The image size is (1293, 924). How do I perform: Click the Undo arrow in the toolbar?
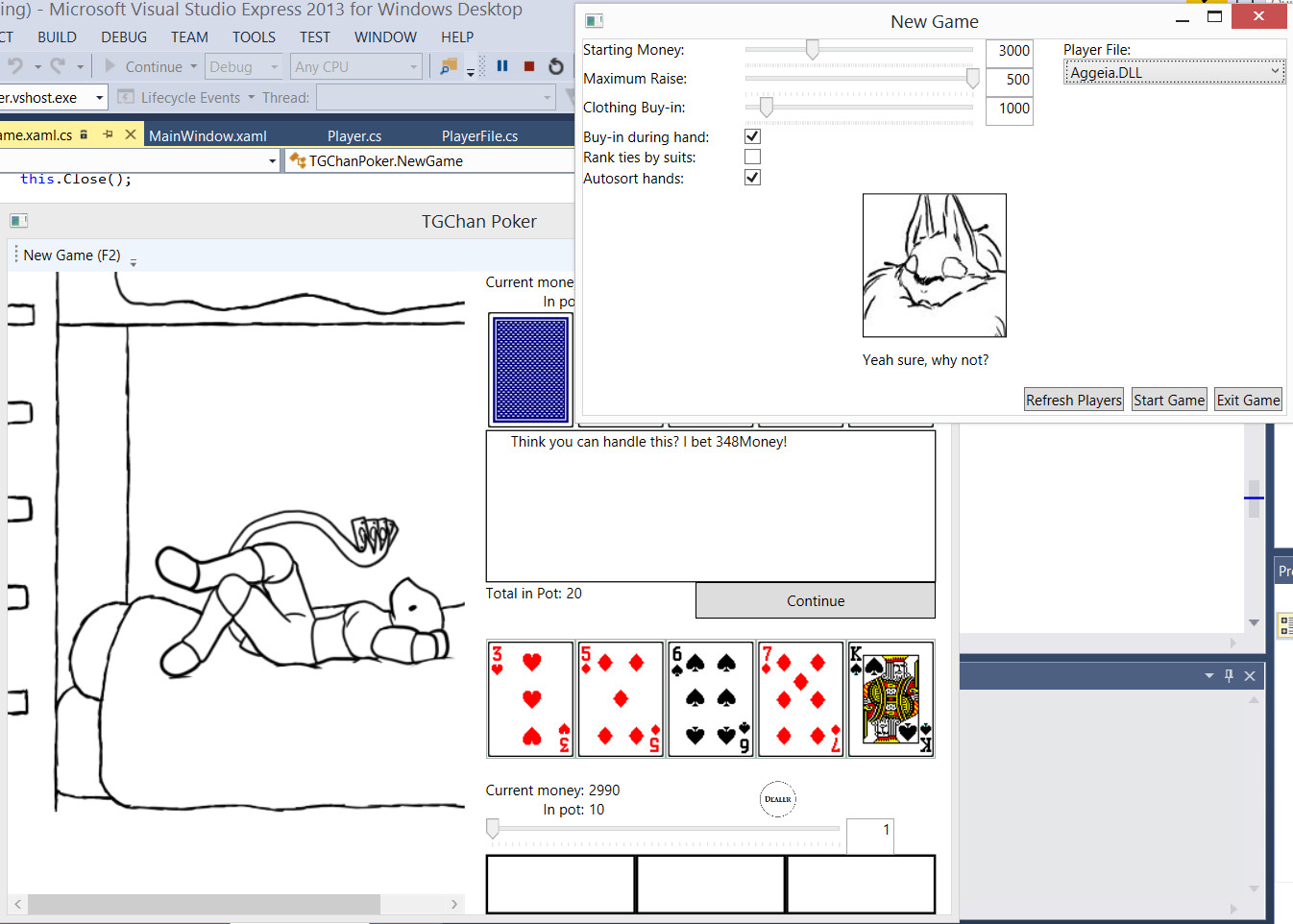click(x=15, y=66)
